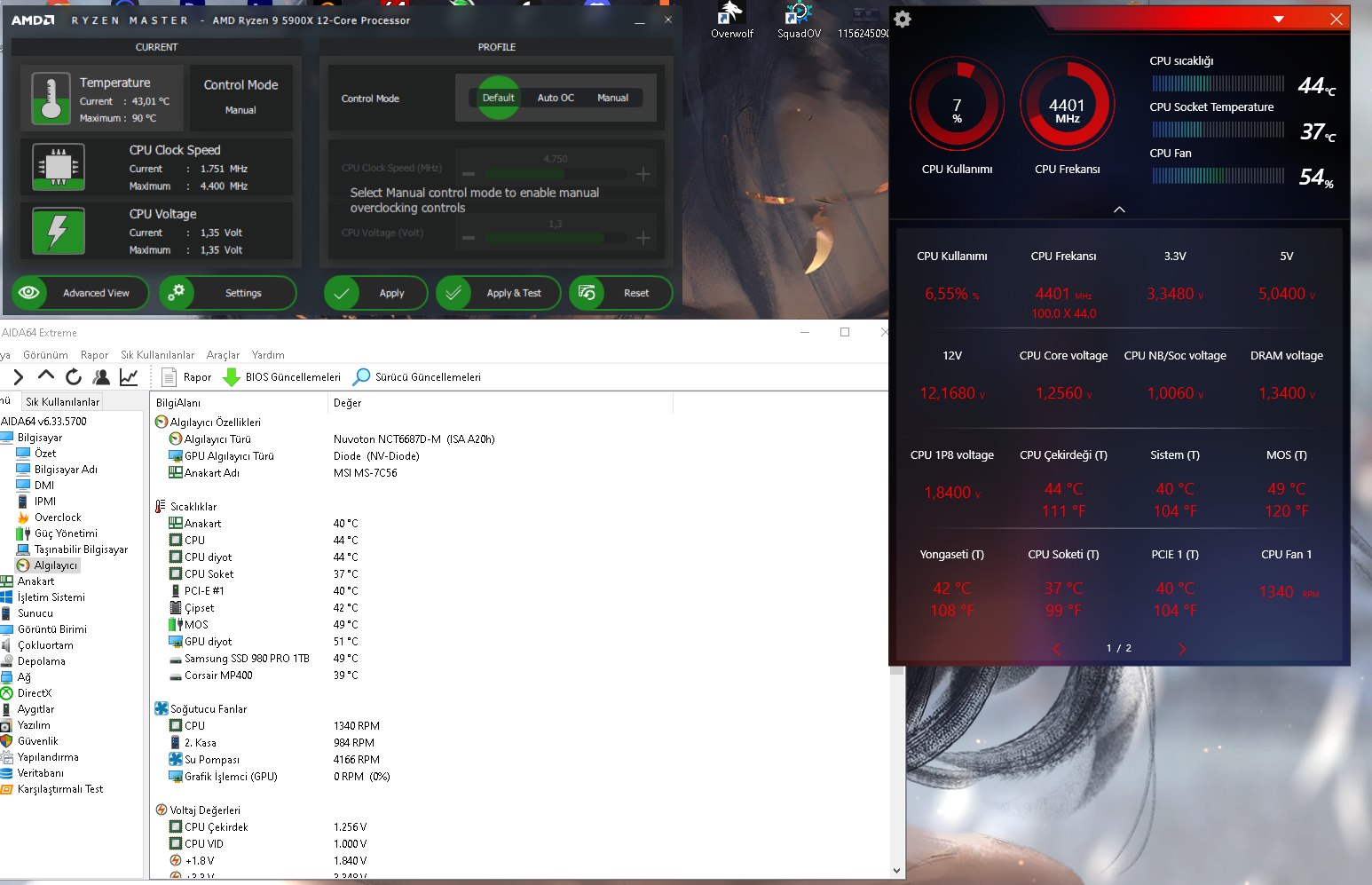This screenshot has height=885, width=1372.
Task: Select Karşılaştırmalı Test in the AIDA64 tree
Action: pyautogui.click(x=60, y=789)
